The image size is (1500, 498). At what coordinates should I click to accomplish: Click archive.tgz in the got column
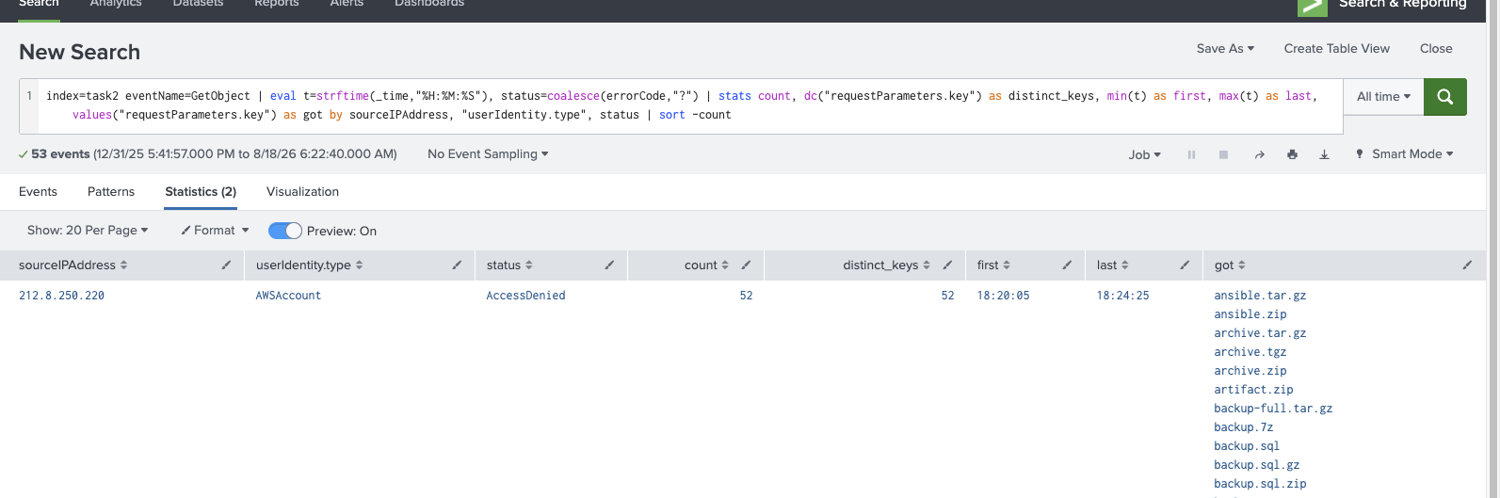(x=1250, y=352)
